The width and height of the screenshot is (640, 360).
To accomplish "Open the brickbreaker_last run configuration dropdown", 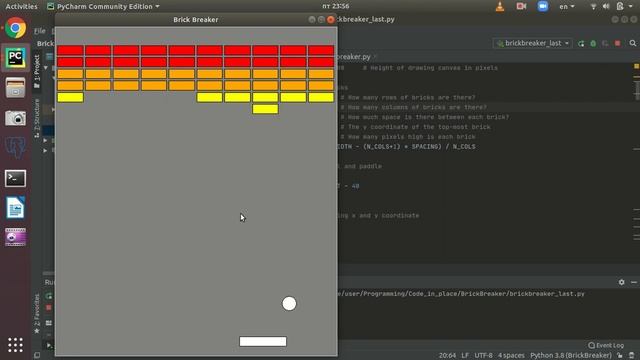I will 533,43.
